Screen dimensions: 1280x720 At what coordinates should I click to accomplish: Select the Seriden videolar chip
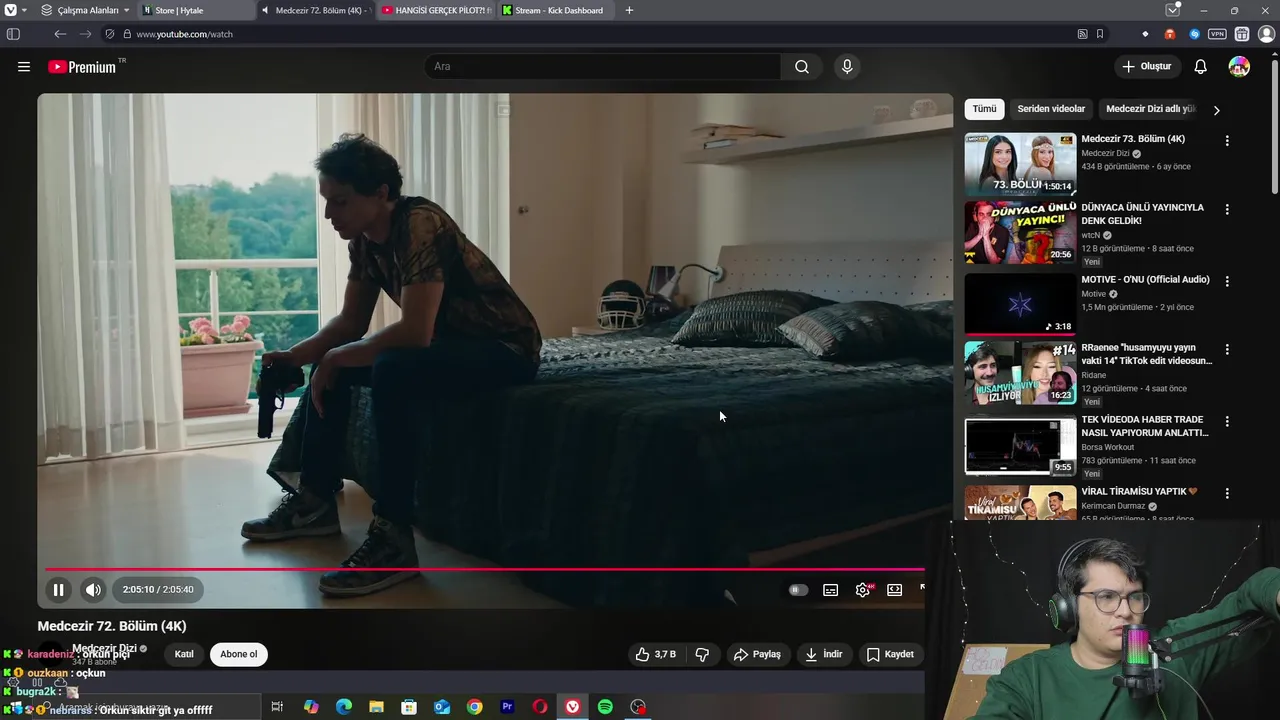click(1051, 109)
